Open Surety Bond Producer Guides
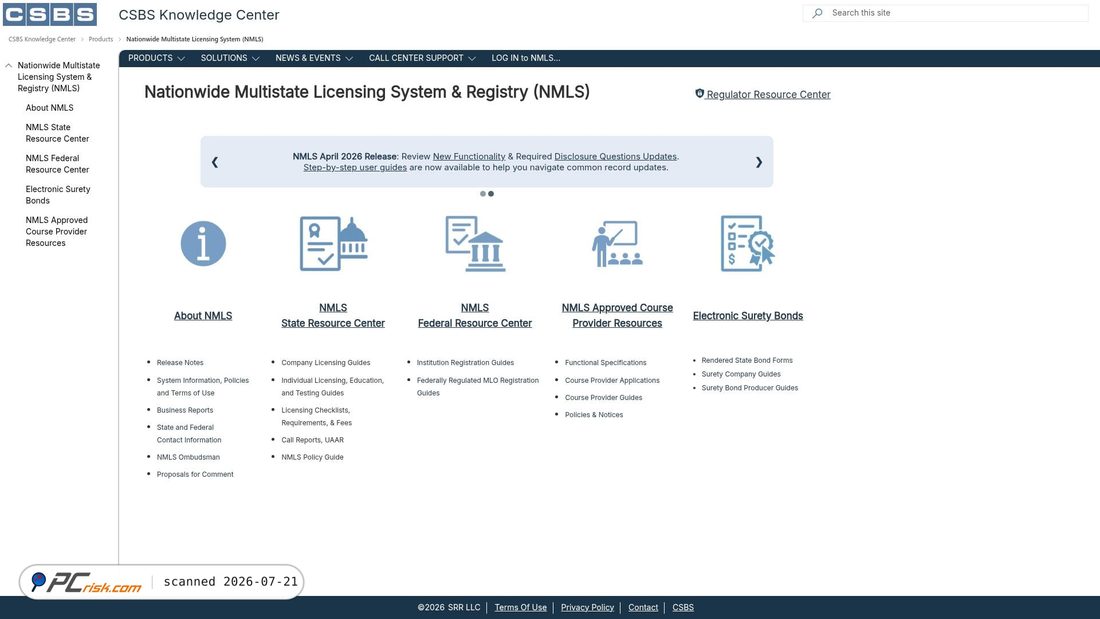This screenshot has width=1100, height=619. (750, 388)
